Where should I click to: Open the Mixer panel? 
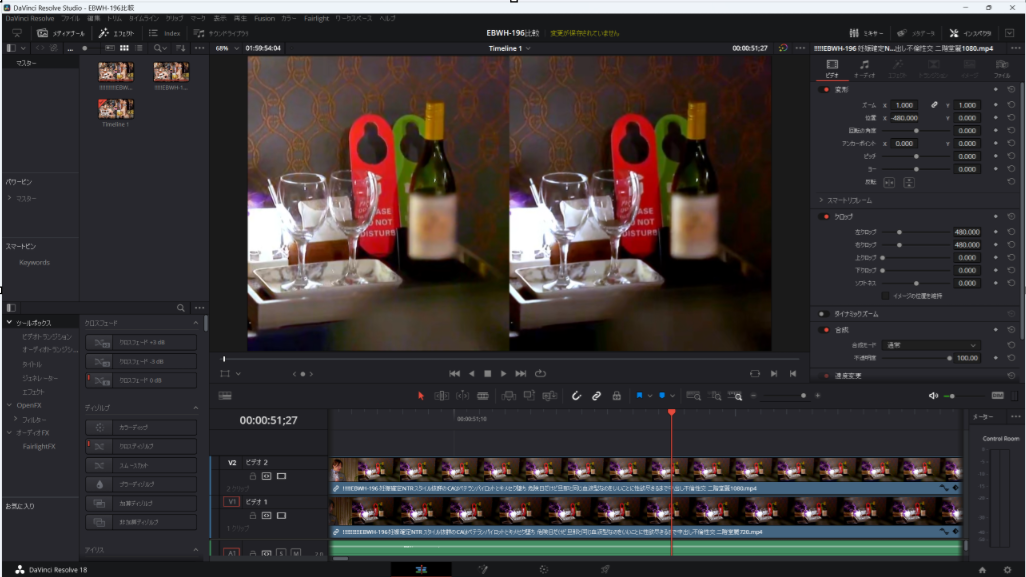[868, 33]
